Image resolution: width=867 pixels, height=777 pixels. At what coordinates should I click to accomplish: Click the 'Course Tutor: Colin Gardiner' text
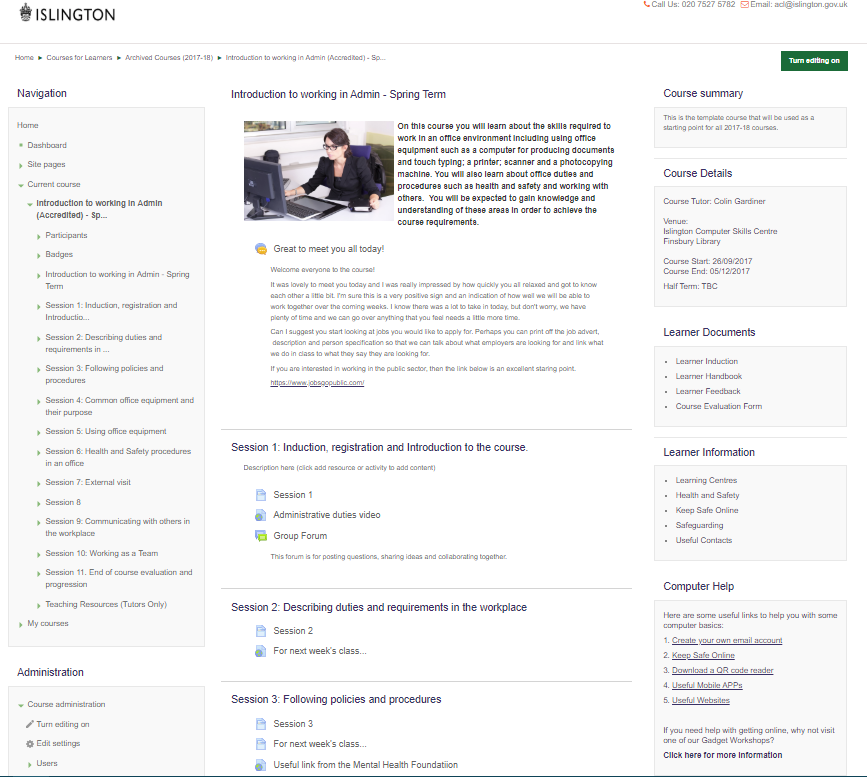[x=714, y=201]
